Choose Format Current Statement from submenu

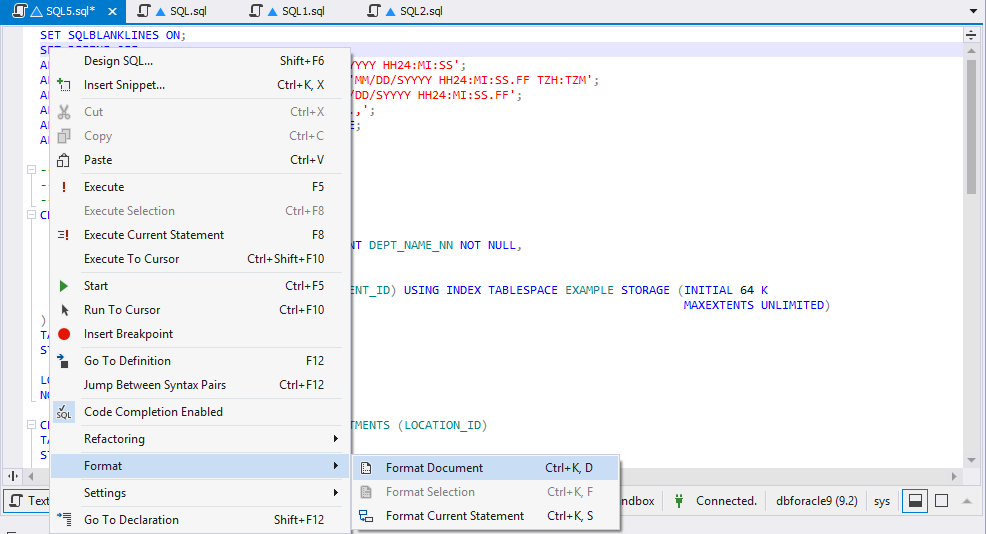(x=486, y=516)
